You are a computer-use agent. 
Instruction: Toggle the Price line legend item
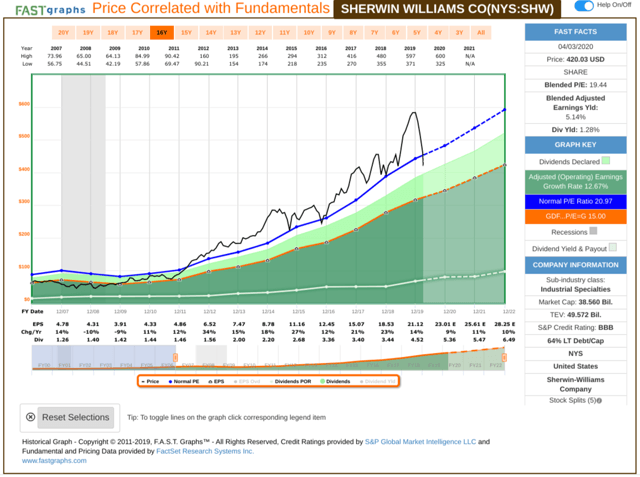[x=150, y=382]
